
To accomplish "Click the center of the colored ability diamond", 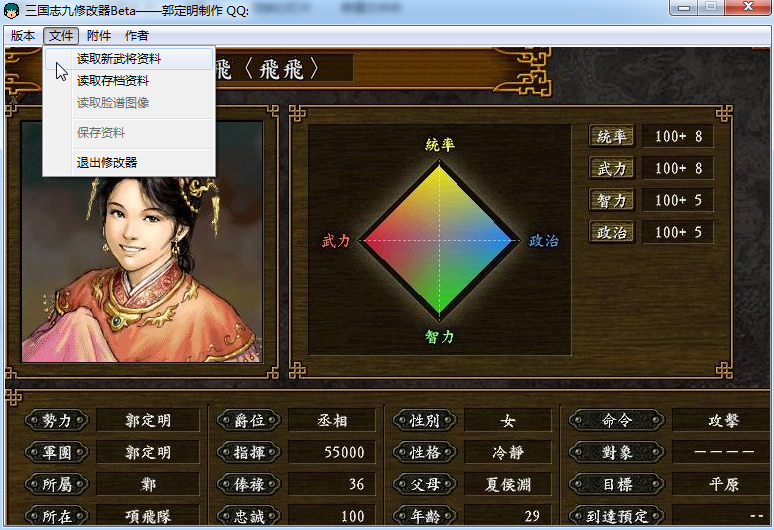I will pyautogui.click(x=439, y=241).
